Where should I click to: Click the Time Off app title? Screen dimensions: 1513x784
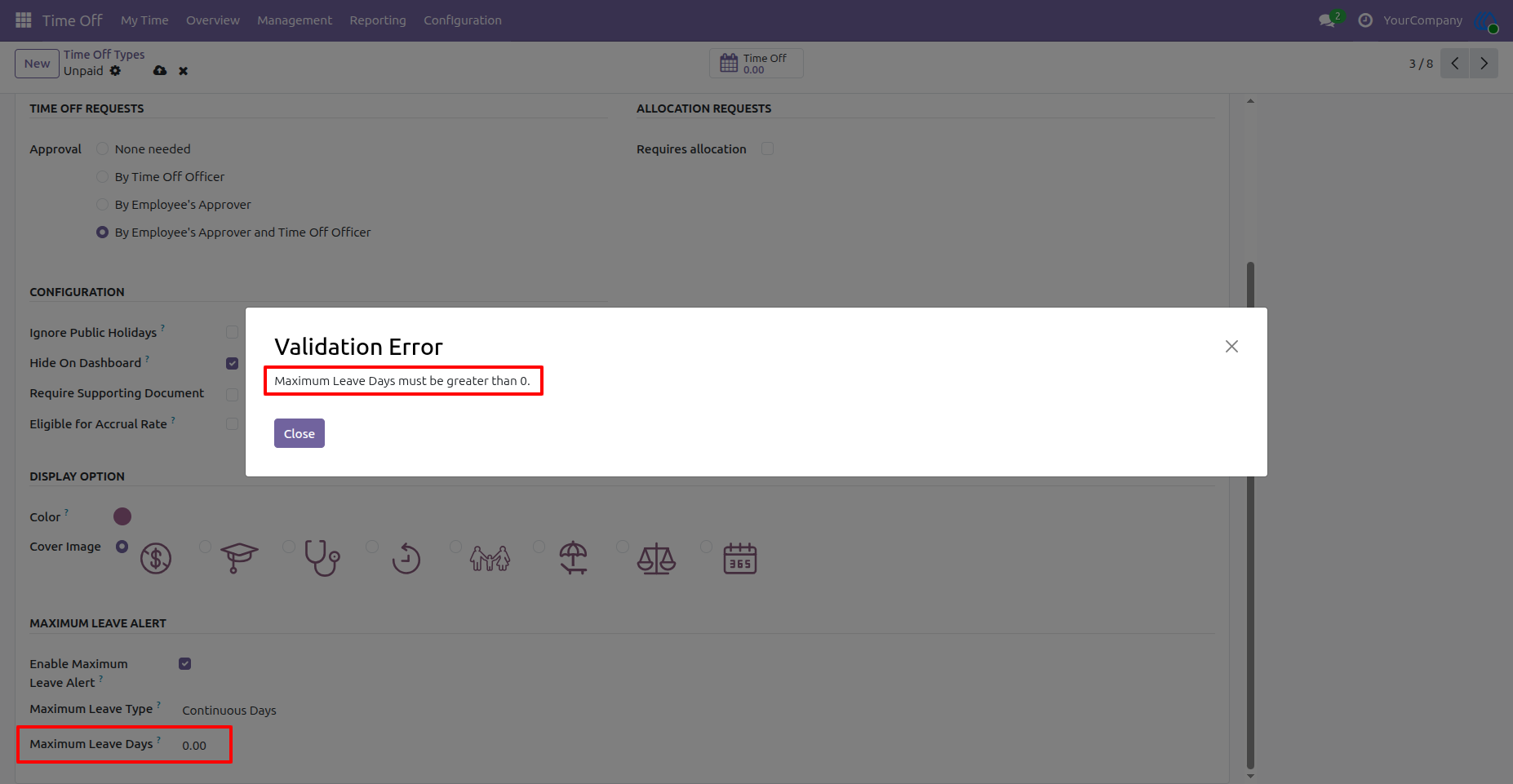point(73,20)
